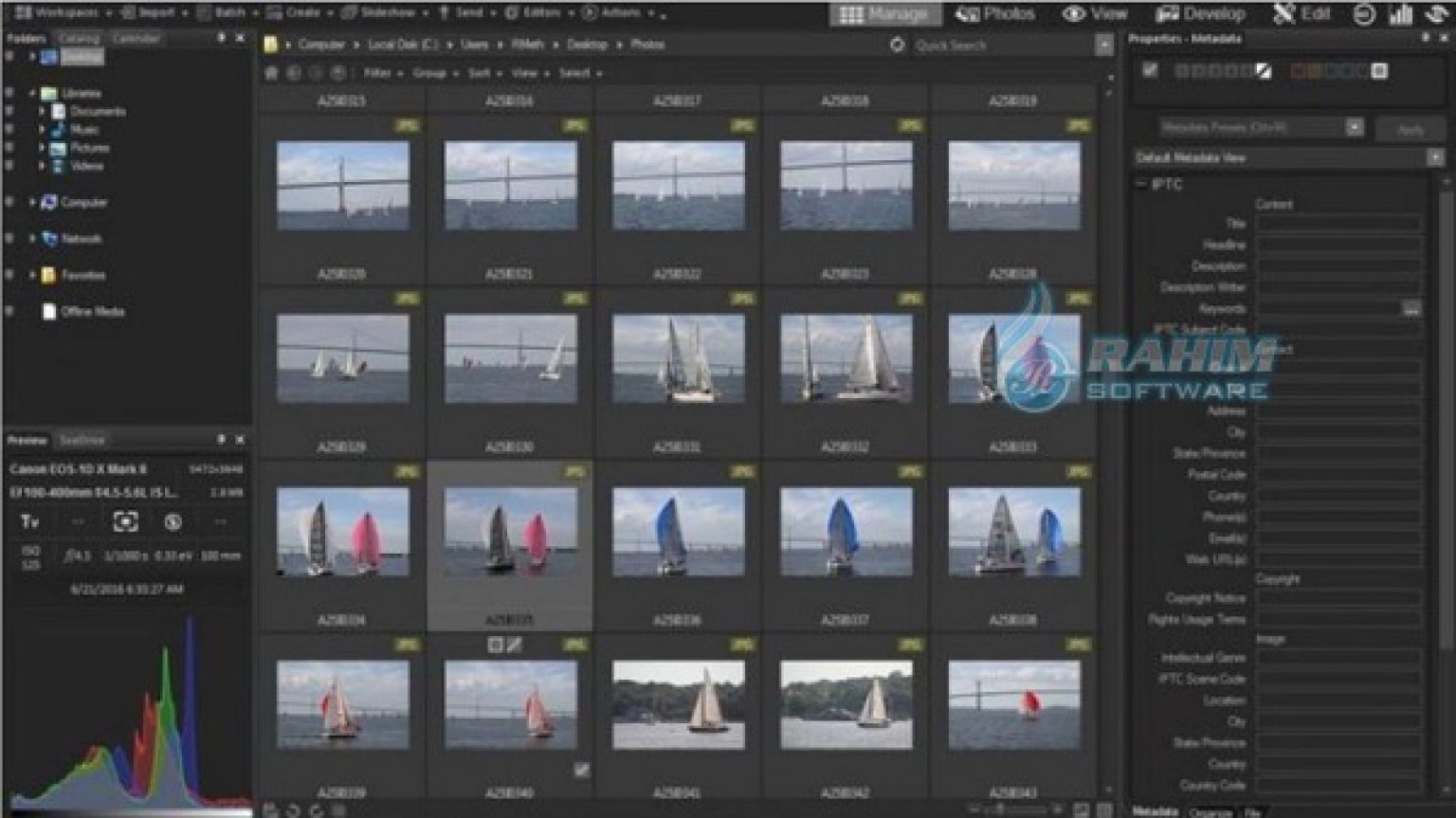This screenshot has height=818, width=1456.
Task: Collapse the IPTC metadata section
Action: click(1141, 185)
